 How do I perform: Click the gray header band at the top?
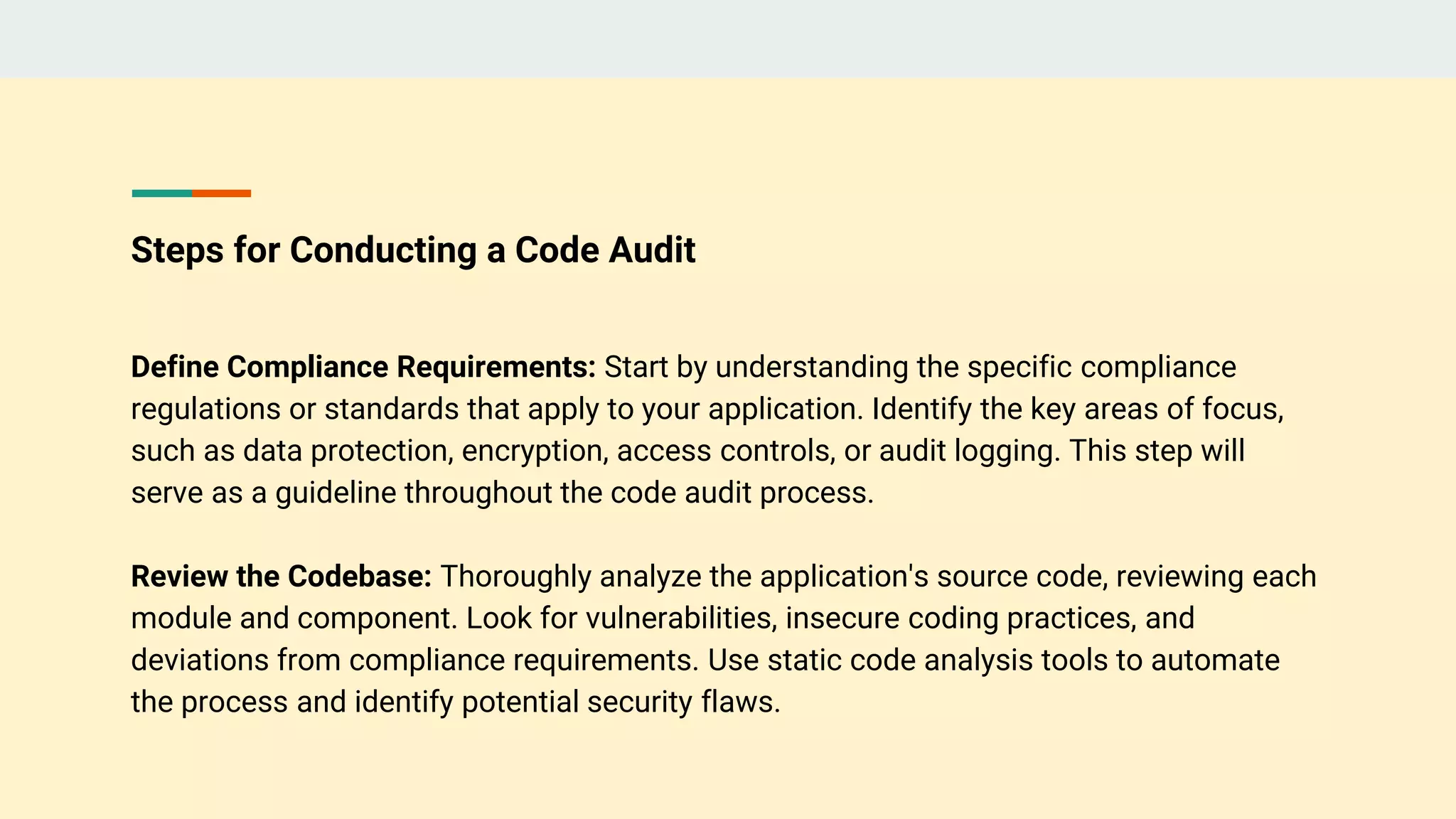(x=728, y=38)
